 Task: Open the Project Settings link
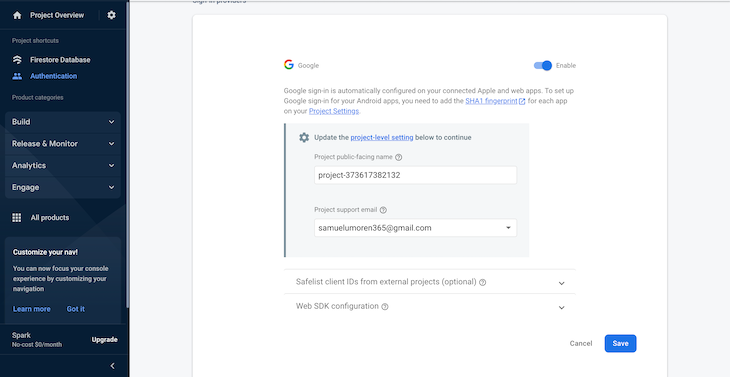point(334,111)
